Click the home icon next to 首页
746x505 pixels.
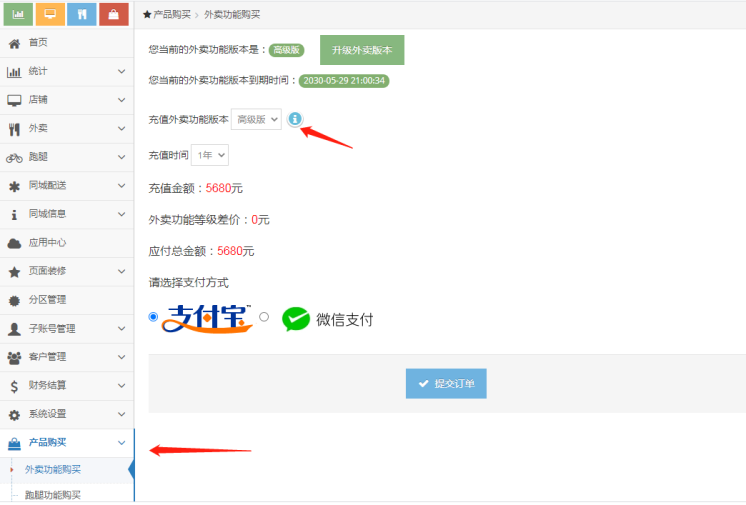14,43
